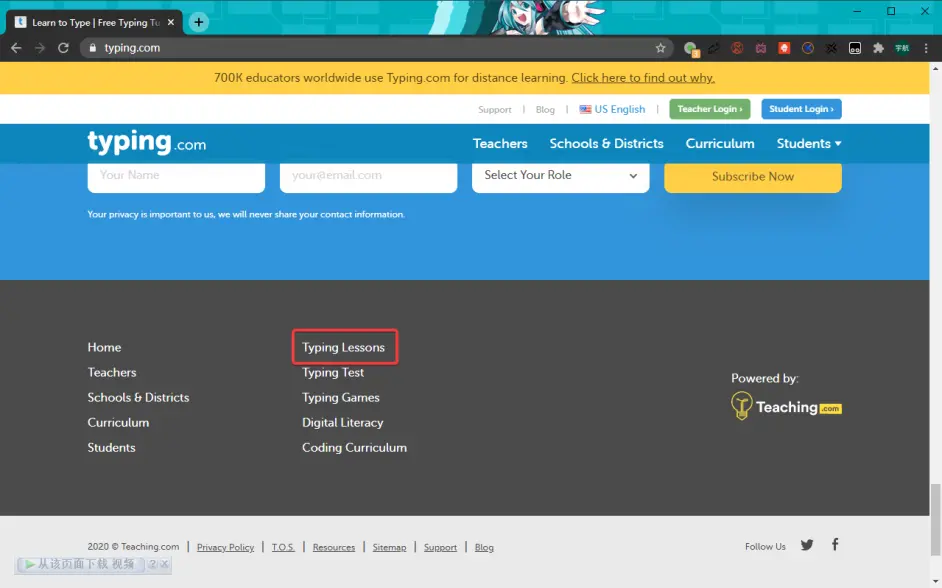Click the Subscribe Now button

pos(753,177)
